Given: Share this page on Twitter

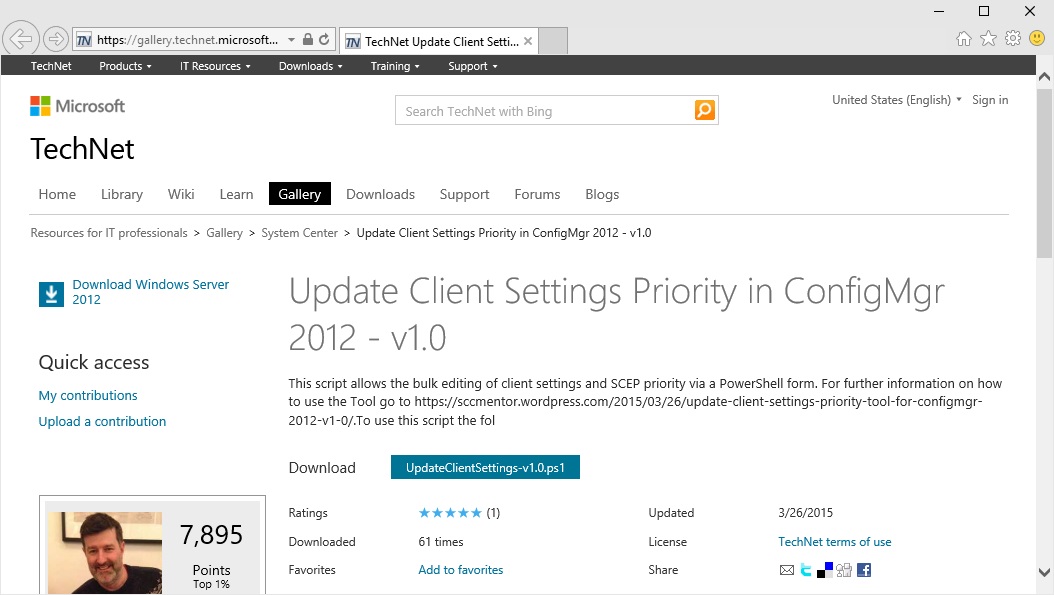Looking at the screenshot, I should click(x=806, y=570).
